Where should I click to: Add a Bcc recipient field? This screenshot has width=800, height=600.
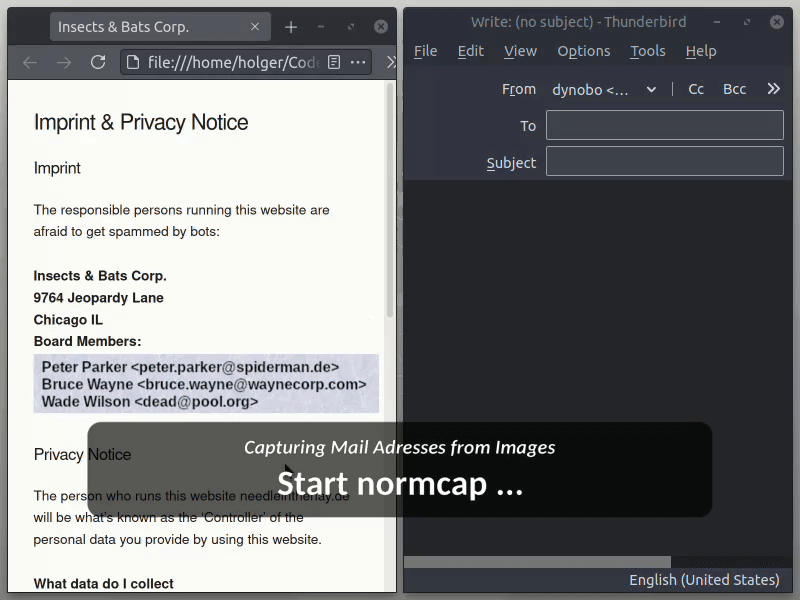click(x=734, y=89)
